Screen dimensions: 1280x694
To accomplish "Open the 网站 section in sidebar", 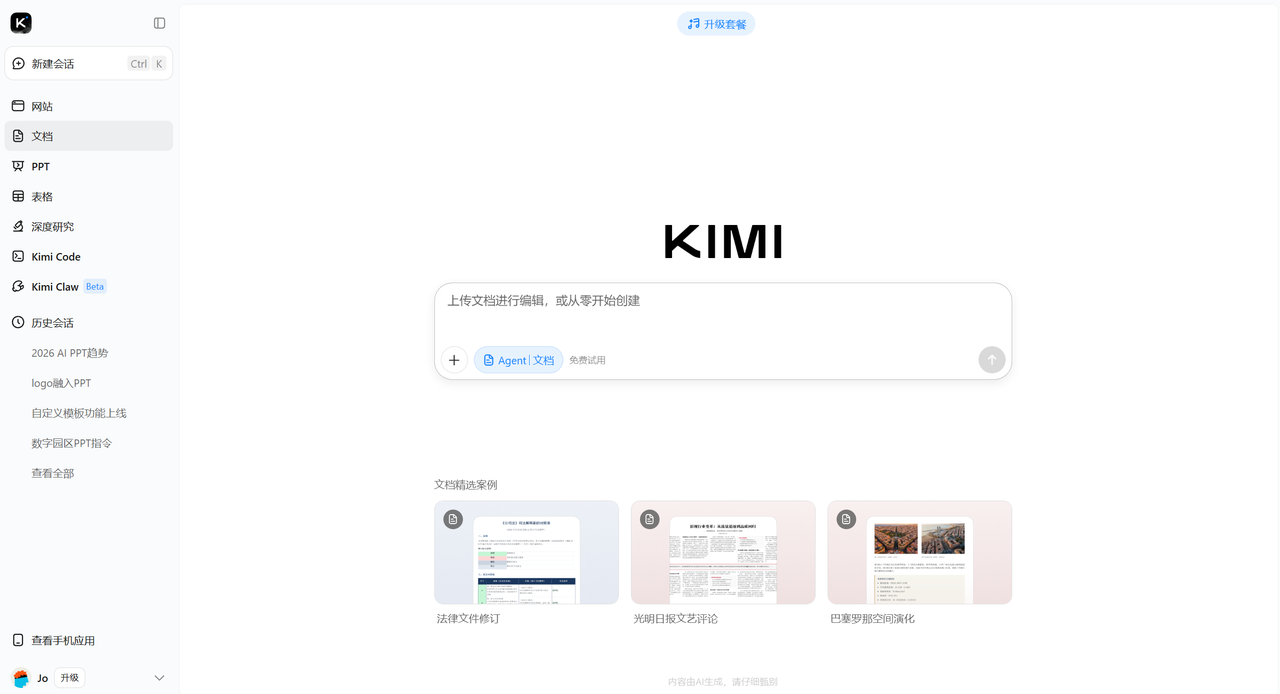I will 89,106.
